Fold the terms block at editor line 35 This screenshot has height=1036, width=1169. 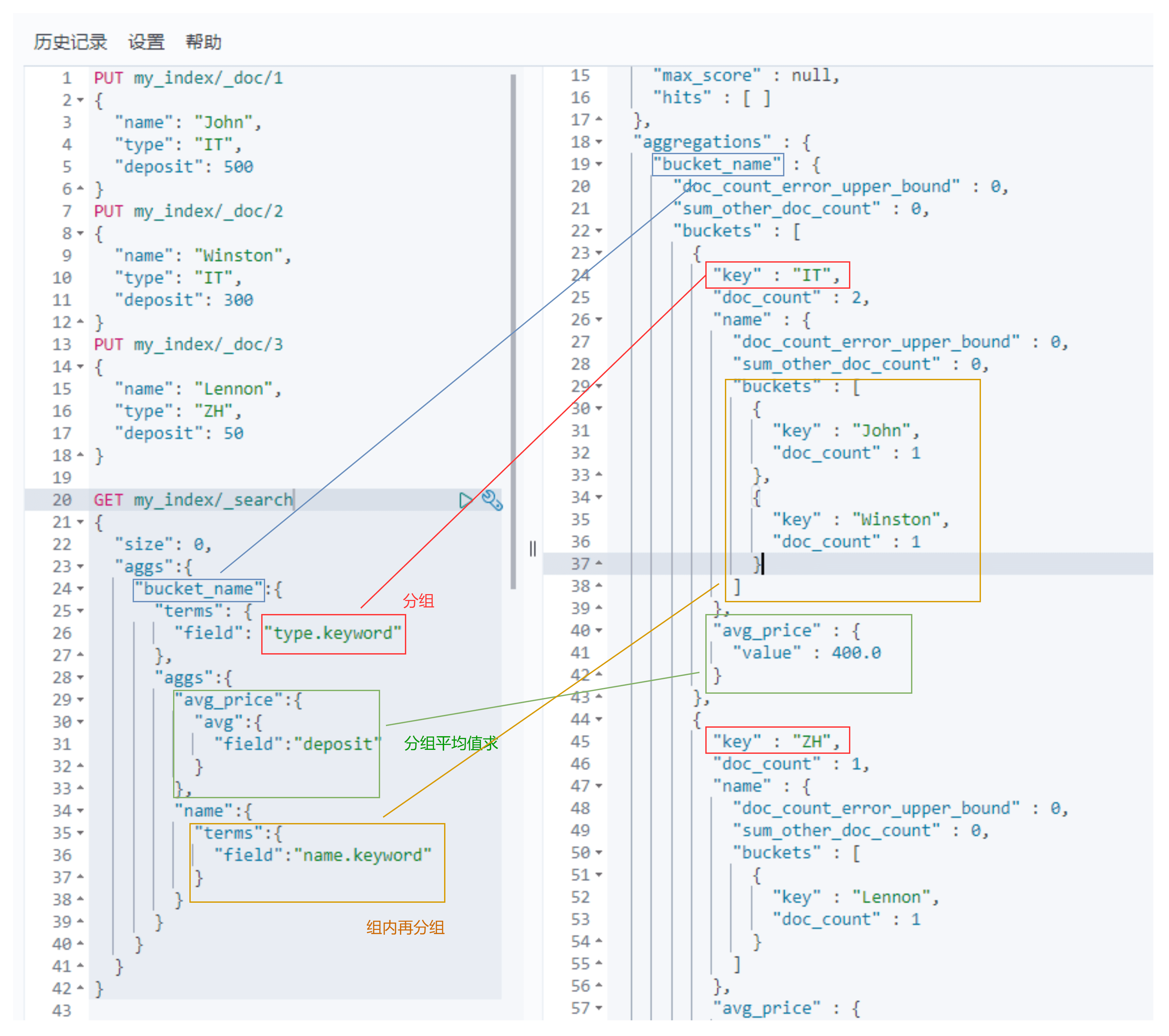[81, 834]
